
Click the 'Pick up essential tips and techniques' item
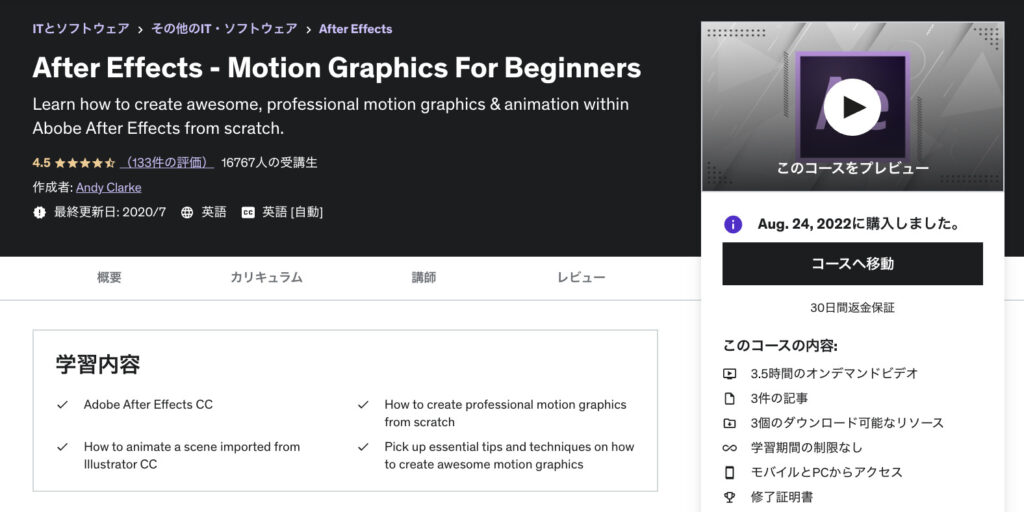509,456
